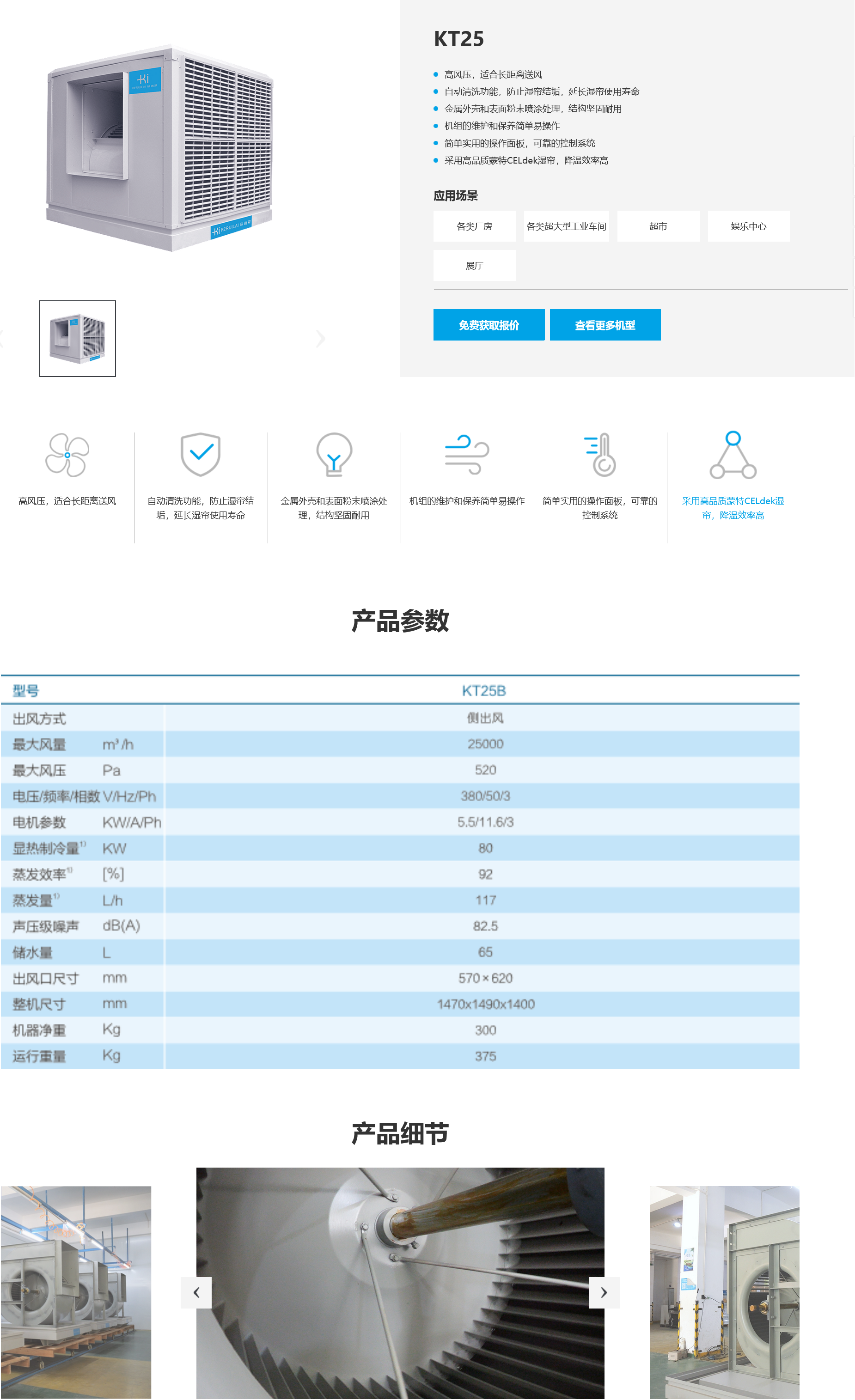Select the 各类厂房 application tag

(x=474, y=226)
